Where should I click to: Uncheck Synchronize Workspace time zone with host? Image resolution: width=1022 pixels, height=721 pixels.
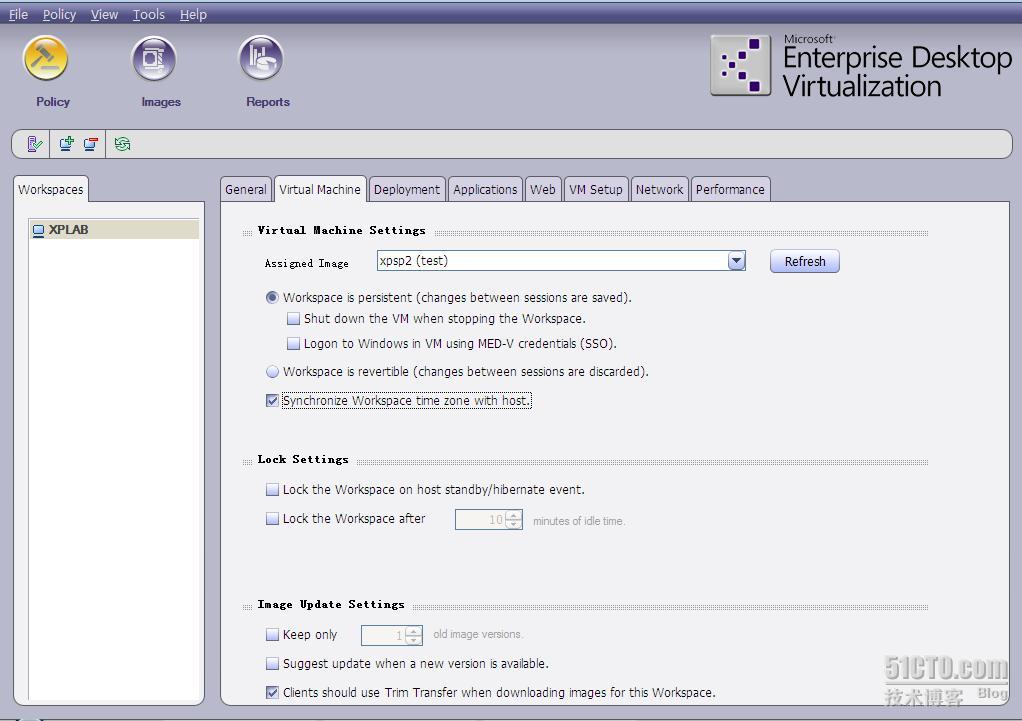[272, 400]
